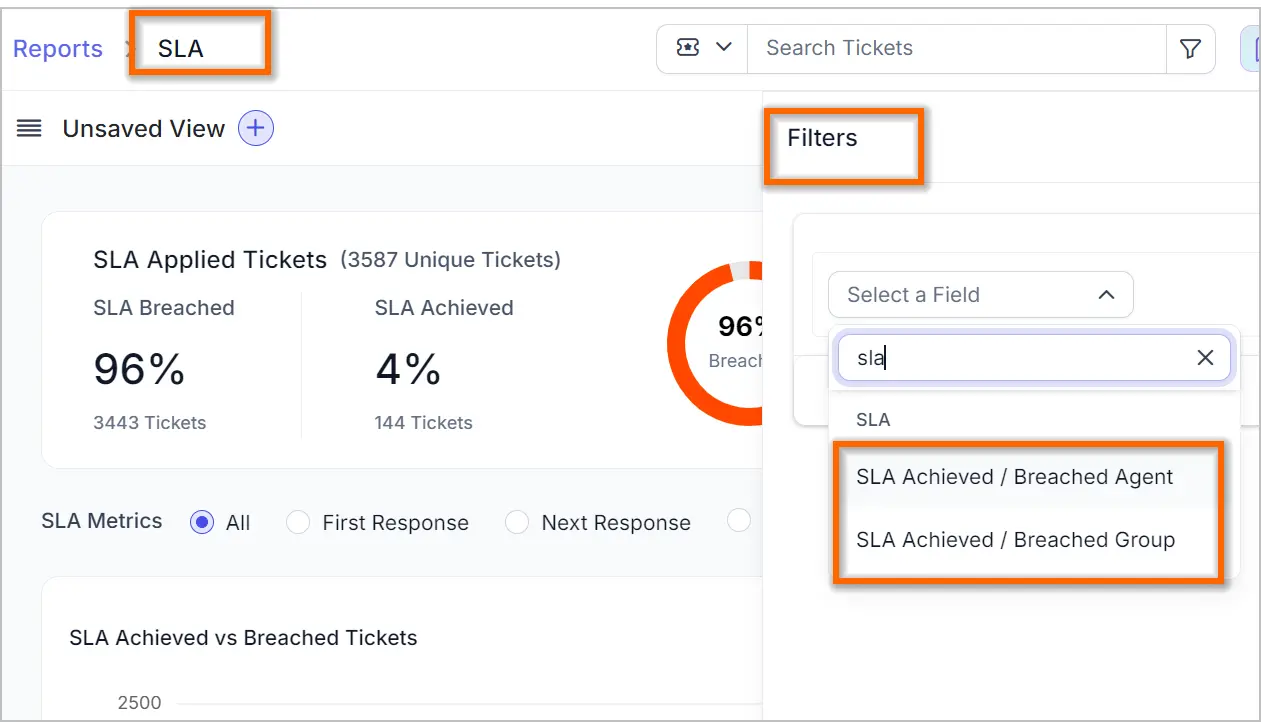This screenshot has width=1261, height=722.
Task: Select the 3443 Tickets count text
Action: [150, 423]
